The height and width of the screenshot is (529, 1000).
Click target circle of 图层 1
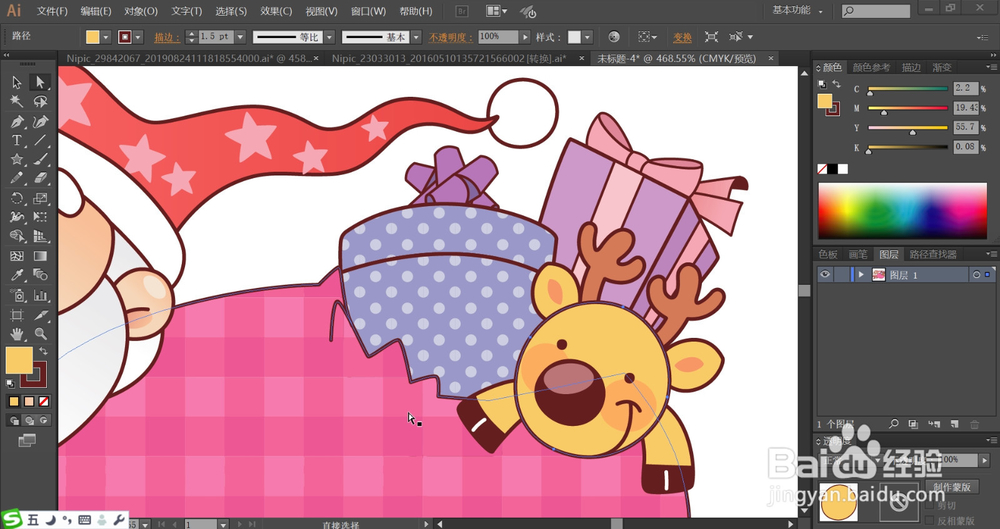[x=976, y=275]
